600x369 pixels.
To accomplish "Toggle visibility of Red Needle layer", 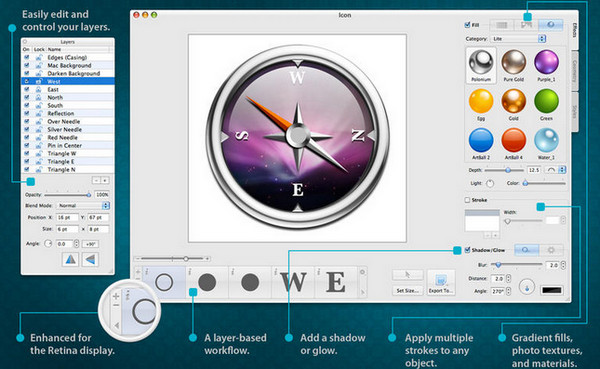I will (26, 137).
